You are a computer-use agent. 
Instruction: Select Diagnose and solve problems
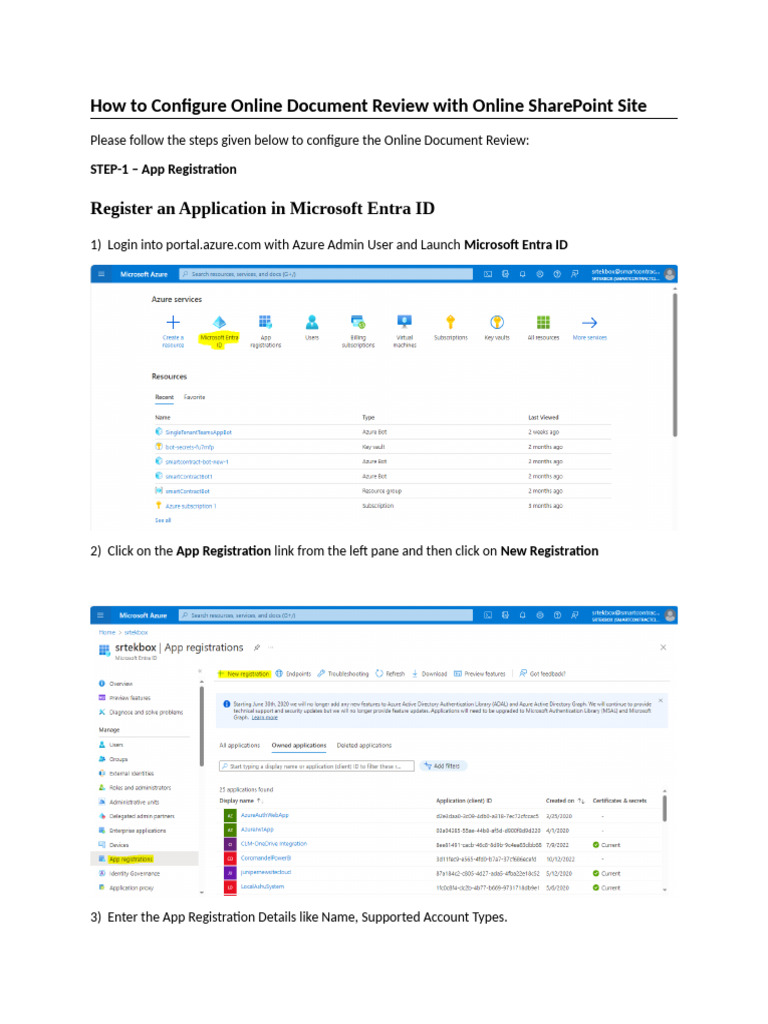[x=146, y=712]
